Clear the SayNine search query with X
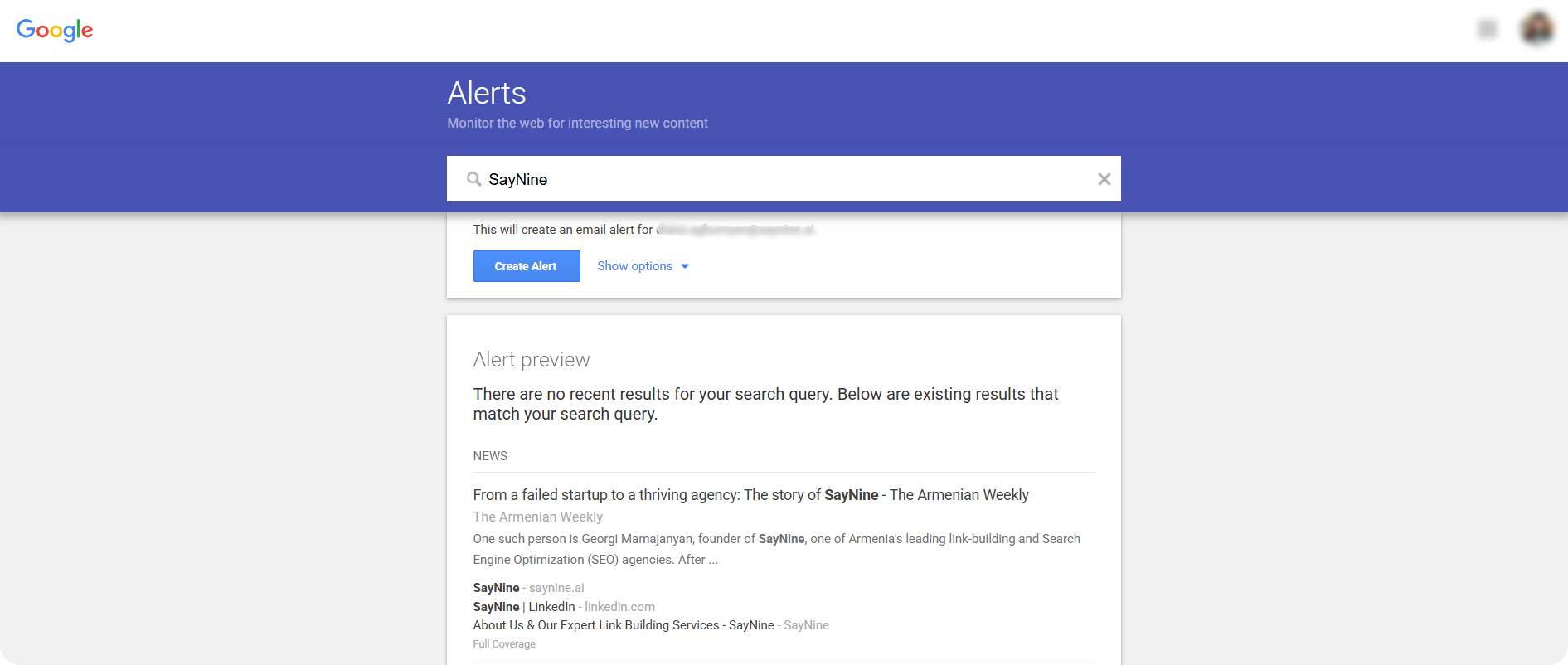The width and height of the screenshot is (1568, 665). (1104, 179)
